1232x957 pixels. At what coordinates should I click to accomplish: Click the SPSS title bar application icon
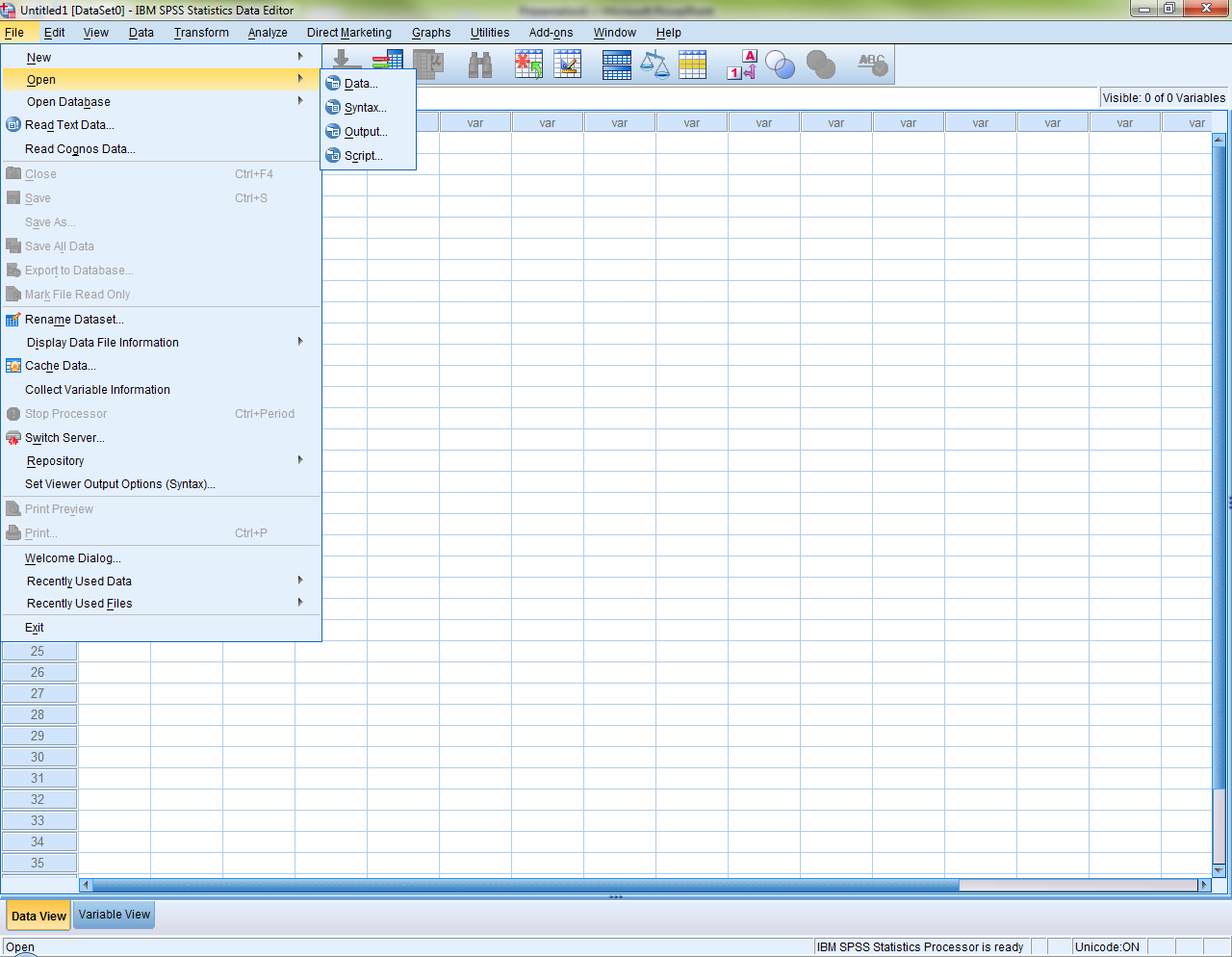[9, 10]
